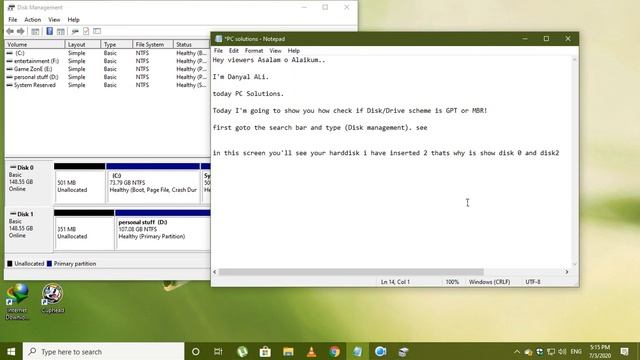640x360 pixels.
Task: Open the green app icon beside Task View
Action: coord(242,351)
